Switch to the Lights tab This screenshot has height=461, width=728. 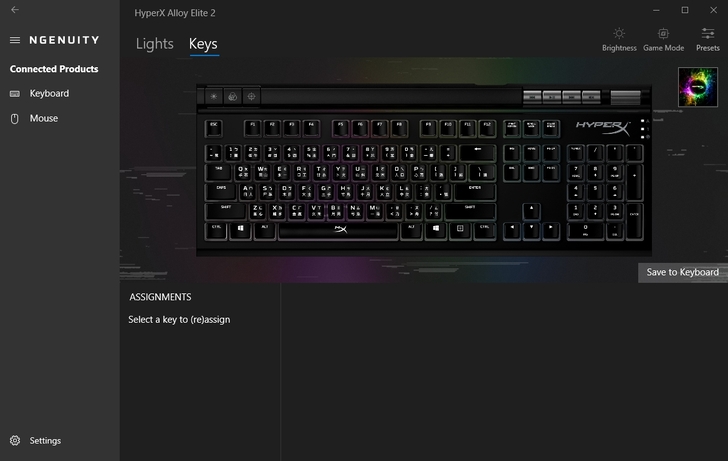pos(155,44)
